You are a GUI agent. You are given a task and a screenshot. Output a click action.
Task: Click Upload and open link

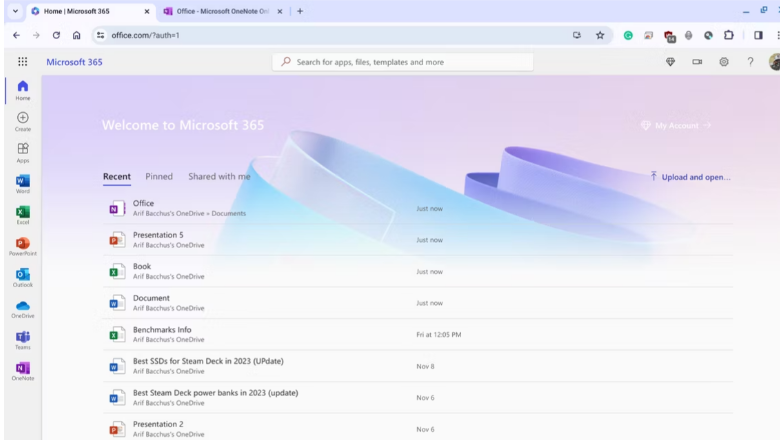point(690,177)
